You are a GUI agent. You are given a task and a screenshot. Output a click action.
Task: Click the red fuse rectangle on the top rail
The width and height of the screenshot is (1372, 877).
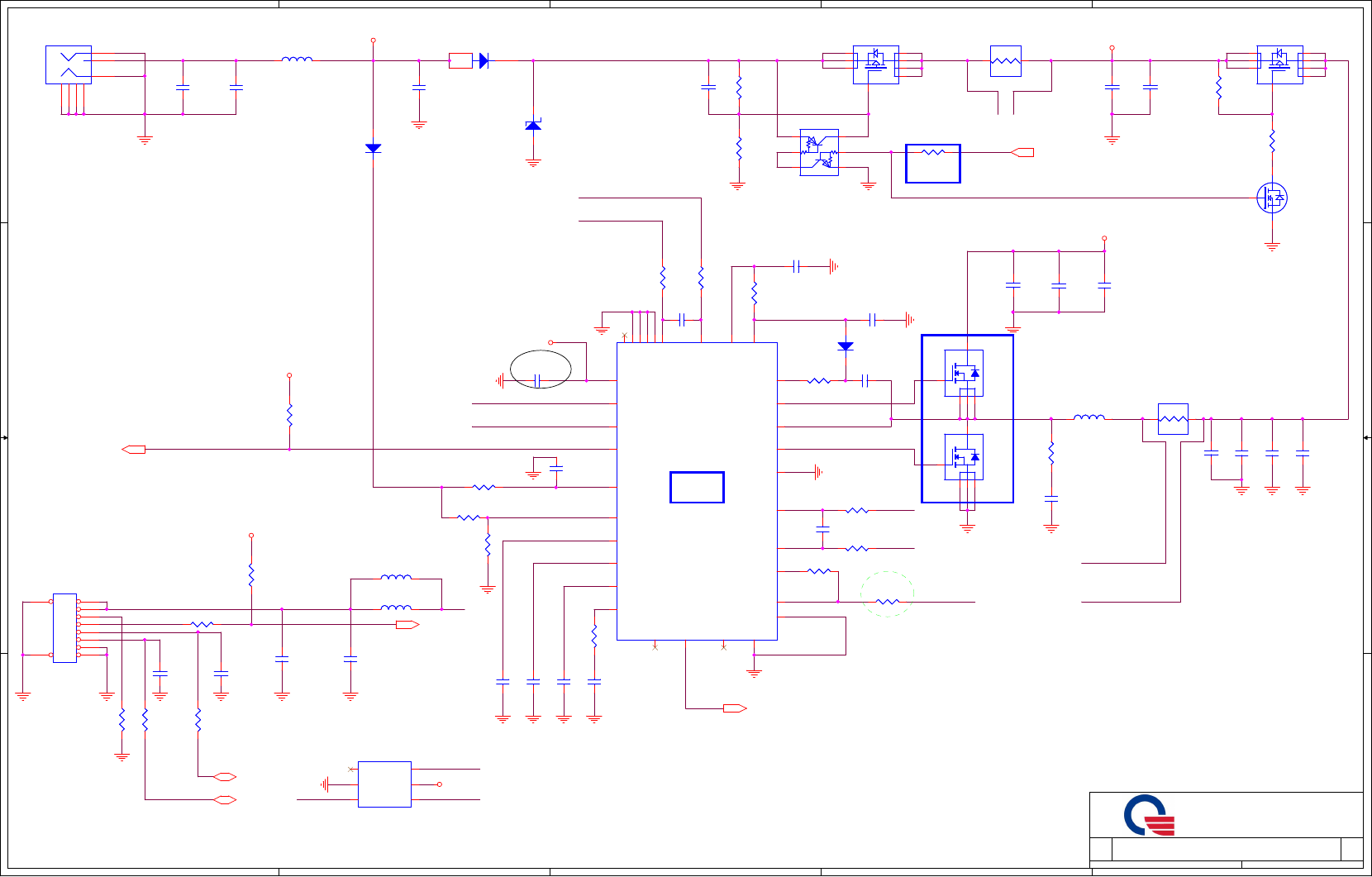pos(460,60)
